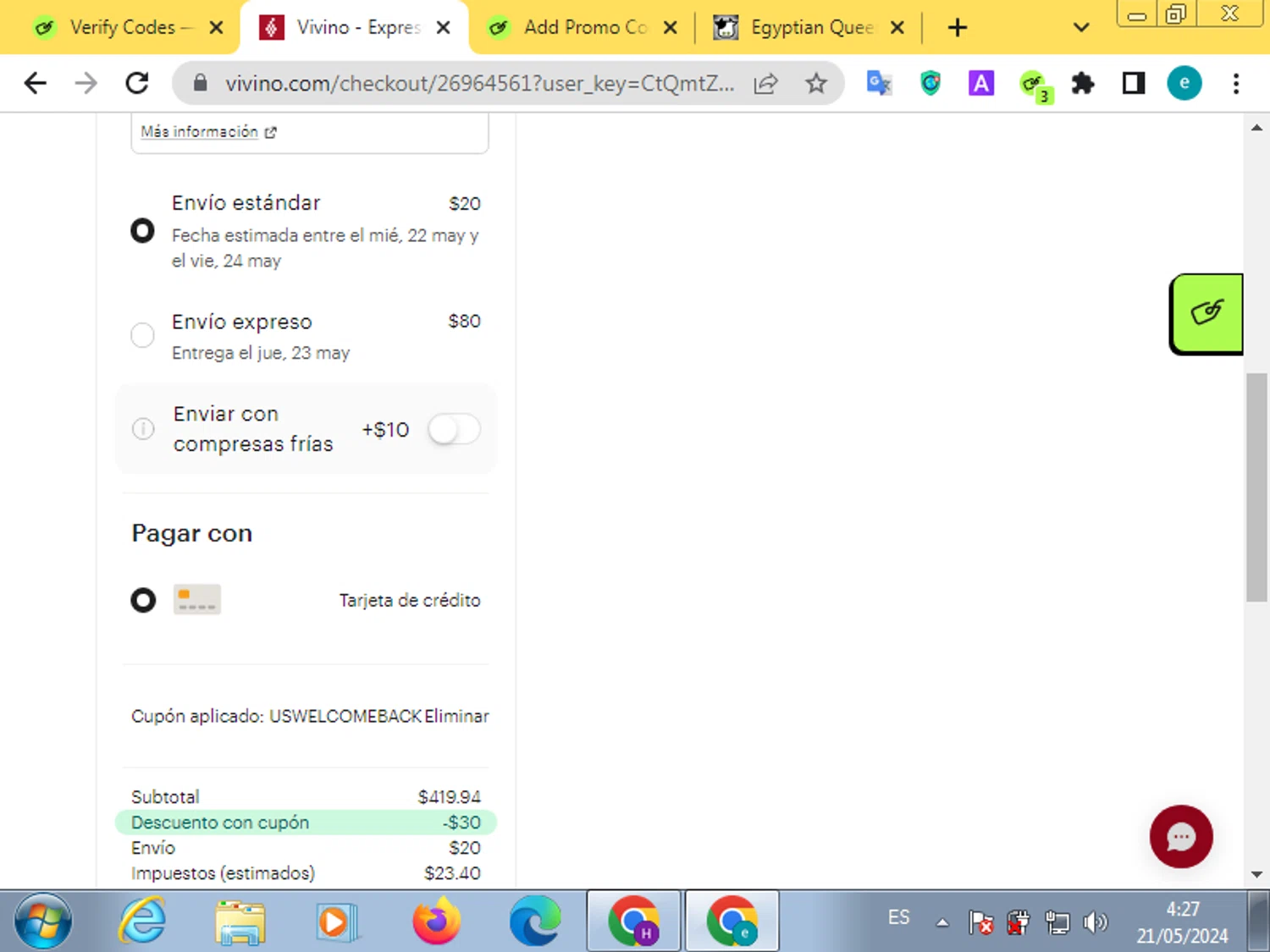The width and height of the screenshot is (1270, 952).
Task: Switch to the Vivino - Express tab
Action: (x=354, y=28)
